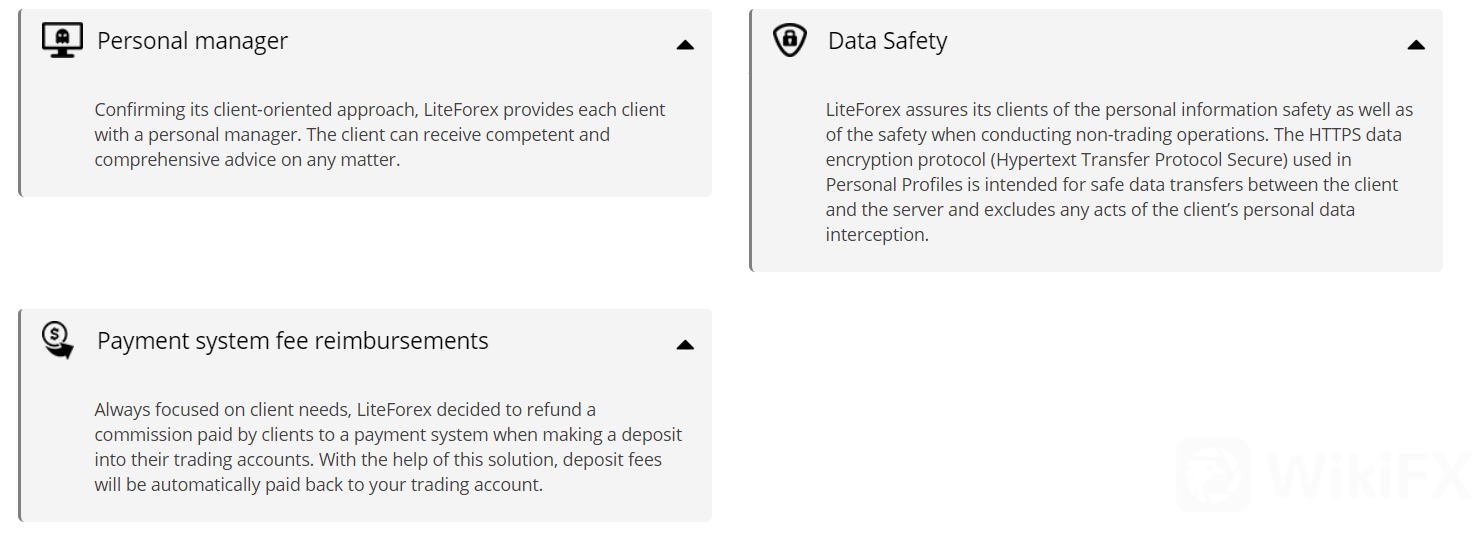The width and height of the screenshot is (1483, 536).
Task: Click the "comprehensive advice on any matter" line
Action: tap(247, 159)
